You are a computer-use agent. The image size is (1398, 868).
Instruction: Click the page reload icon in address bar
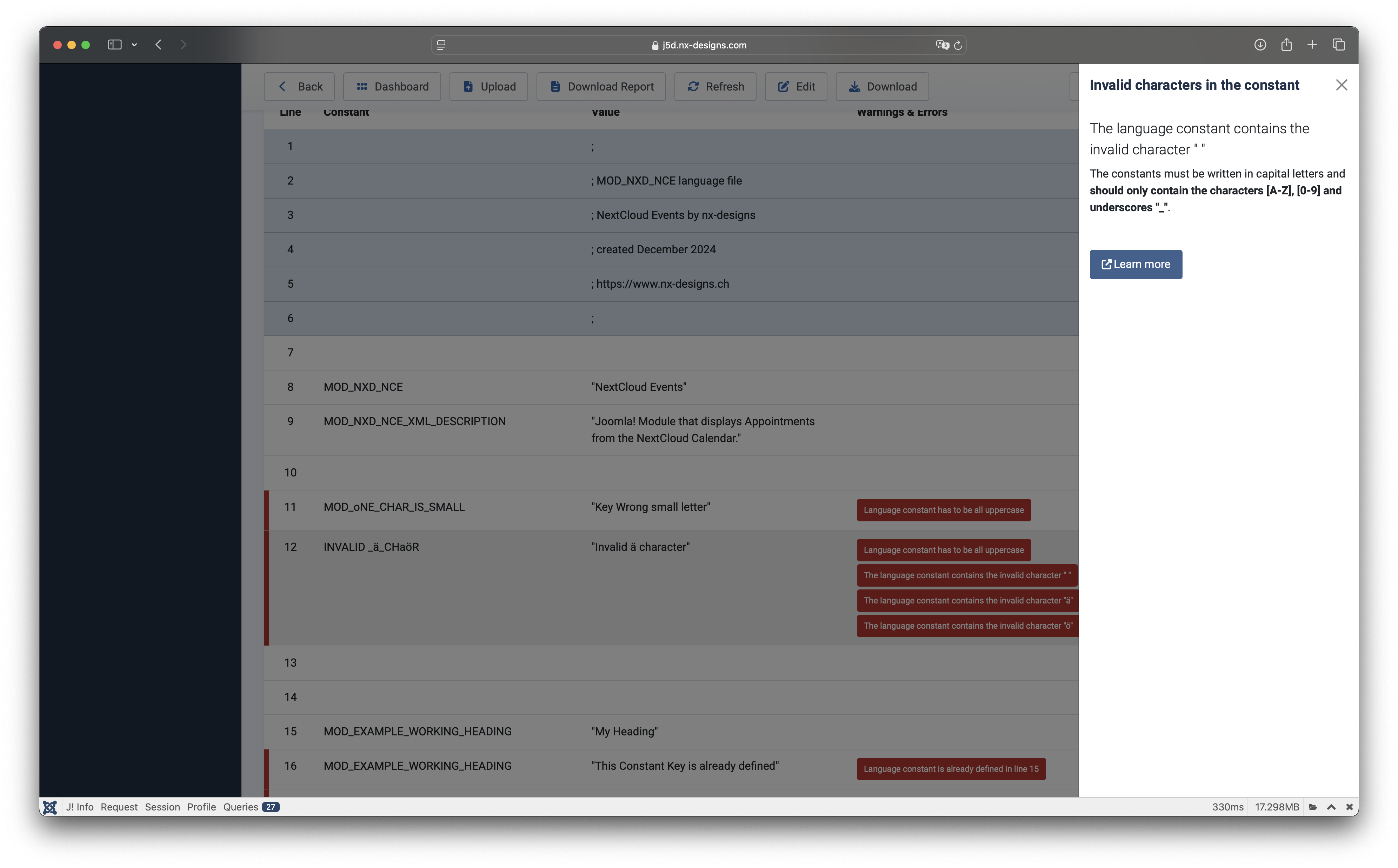tap(958, 45)
